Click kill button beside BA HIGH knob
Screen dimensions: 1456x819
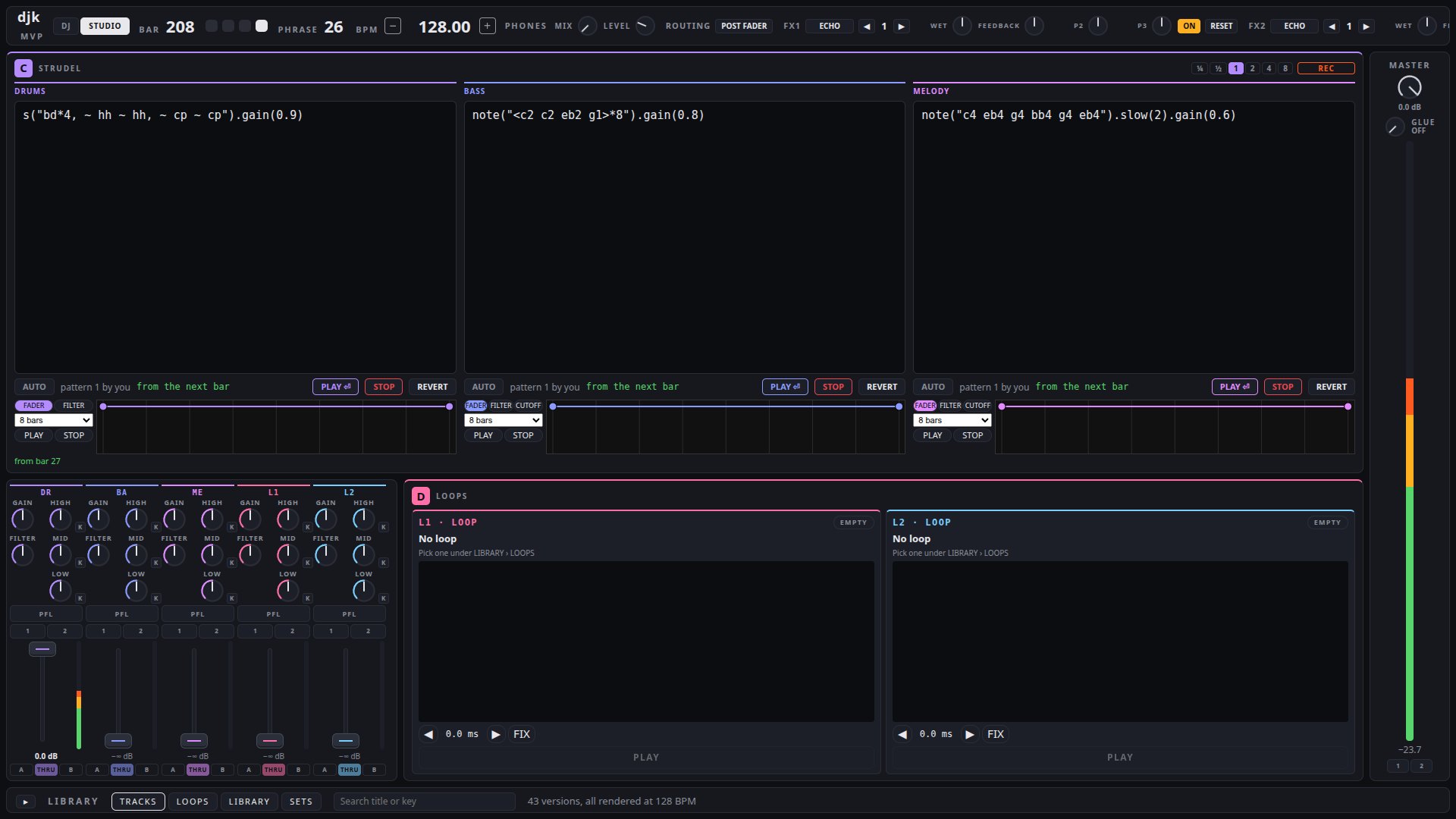tap(155, 527)
